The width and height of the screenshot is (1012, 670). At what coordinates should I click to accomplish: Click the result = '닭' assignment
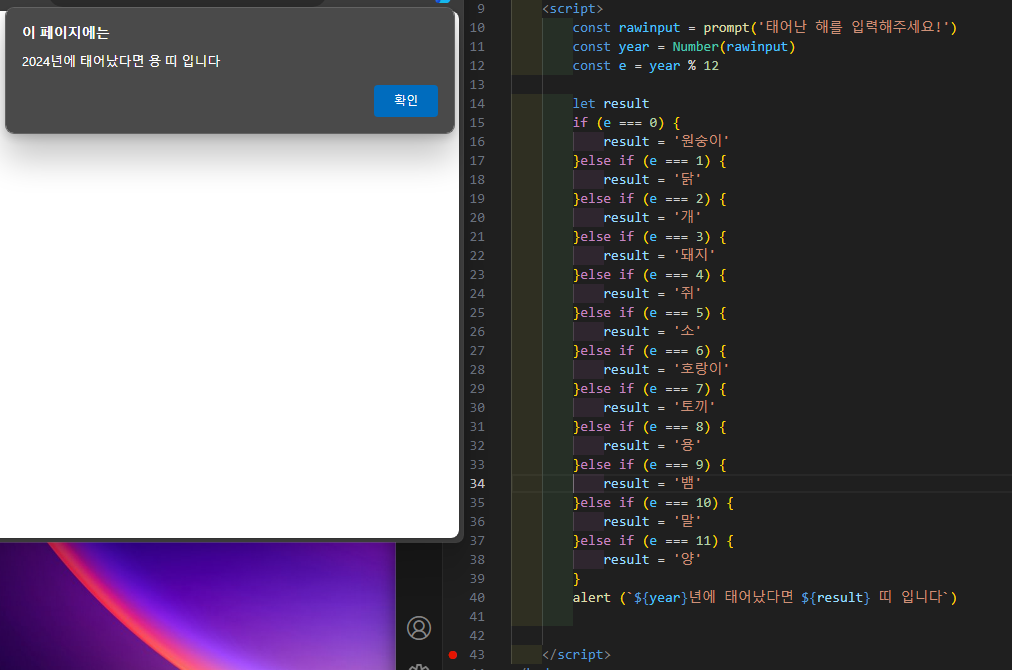[x=652, y=179]
